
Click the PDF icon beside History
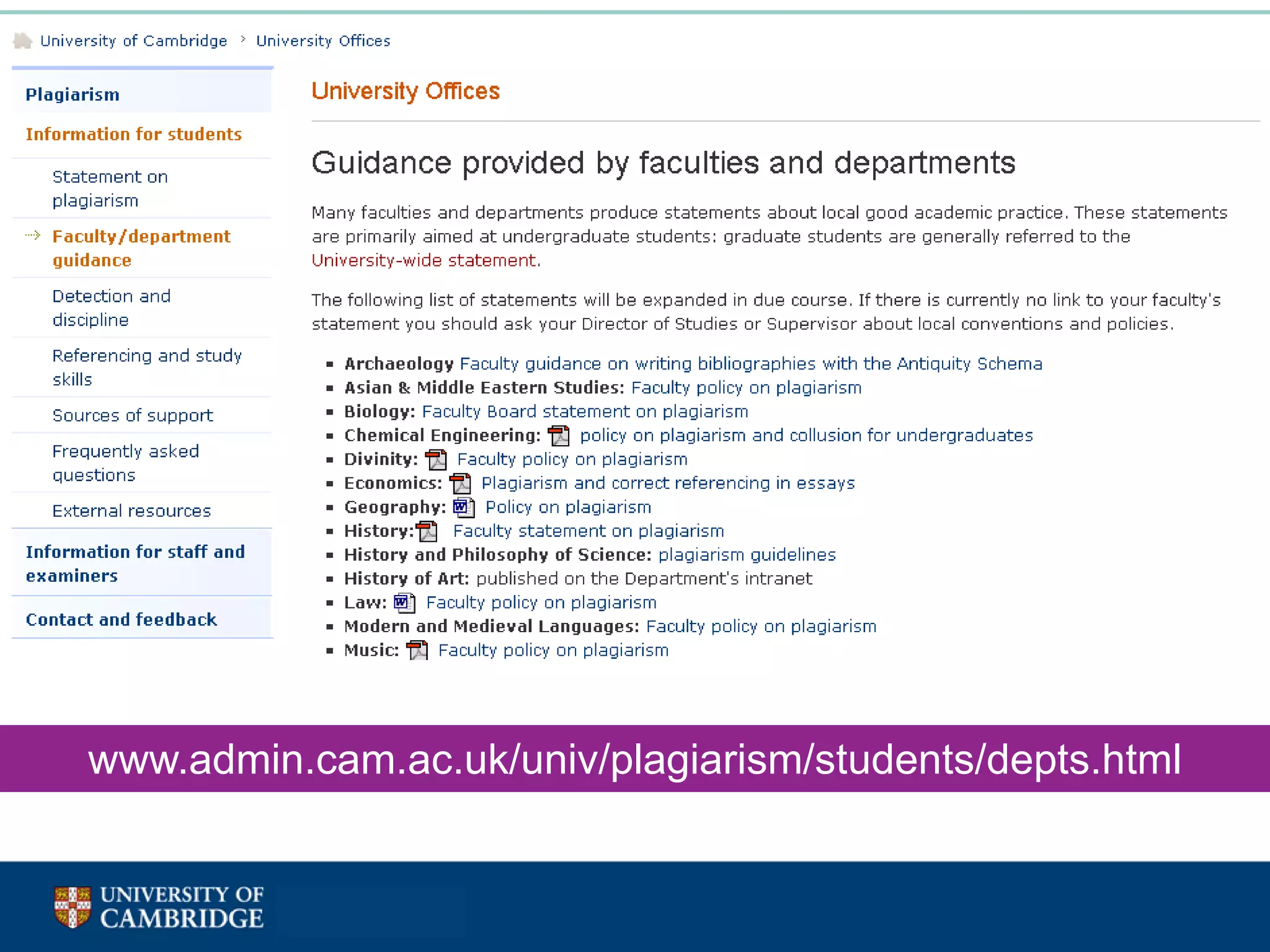click(x=427, y=531)
